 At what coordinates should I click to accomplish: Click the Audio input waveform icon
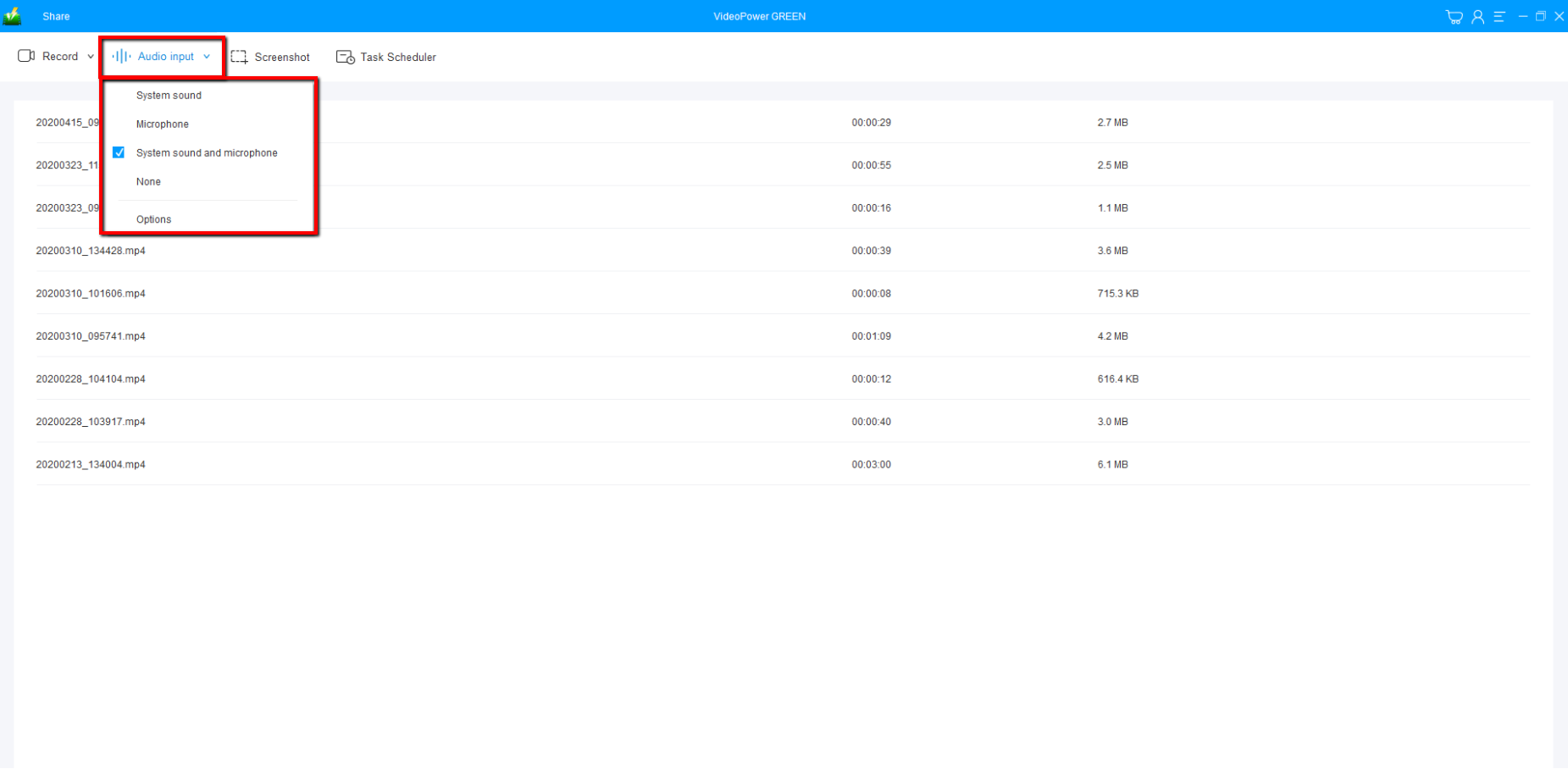[121, 56]
